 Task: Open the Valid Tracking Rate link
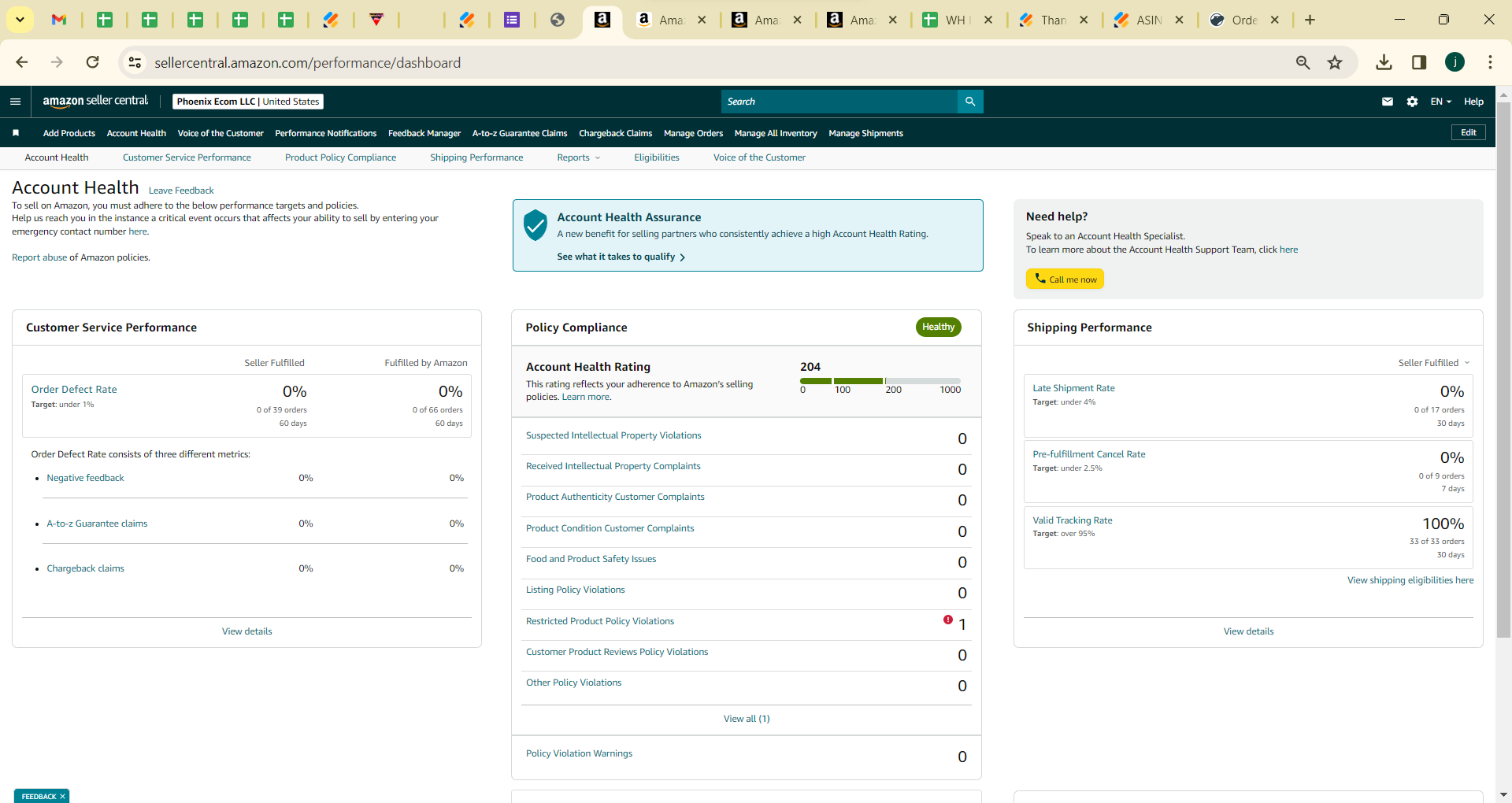pyautogui.click(x=1073, y=520)
